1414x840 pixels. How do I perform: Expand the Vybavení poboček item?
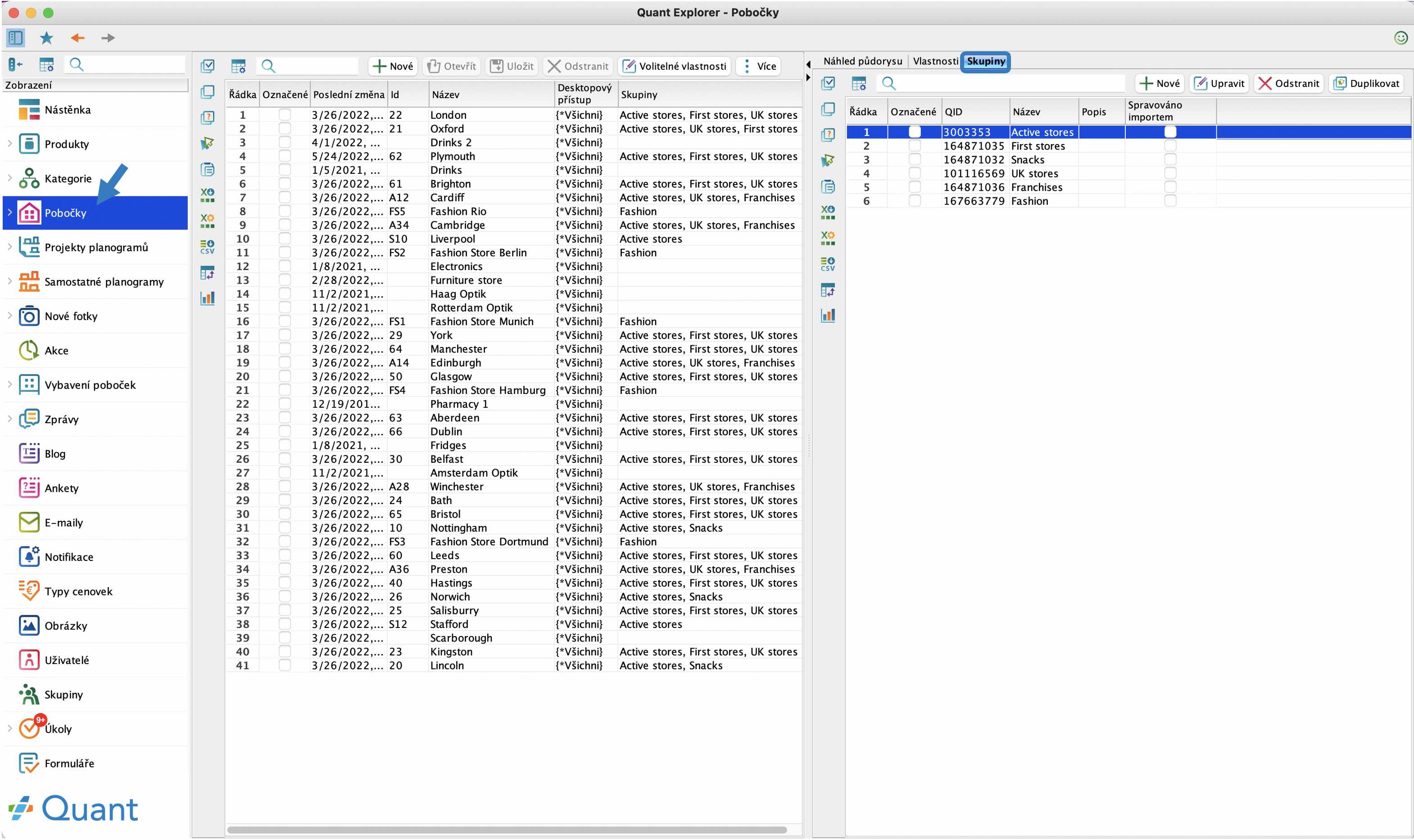tap(9, 385)
